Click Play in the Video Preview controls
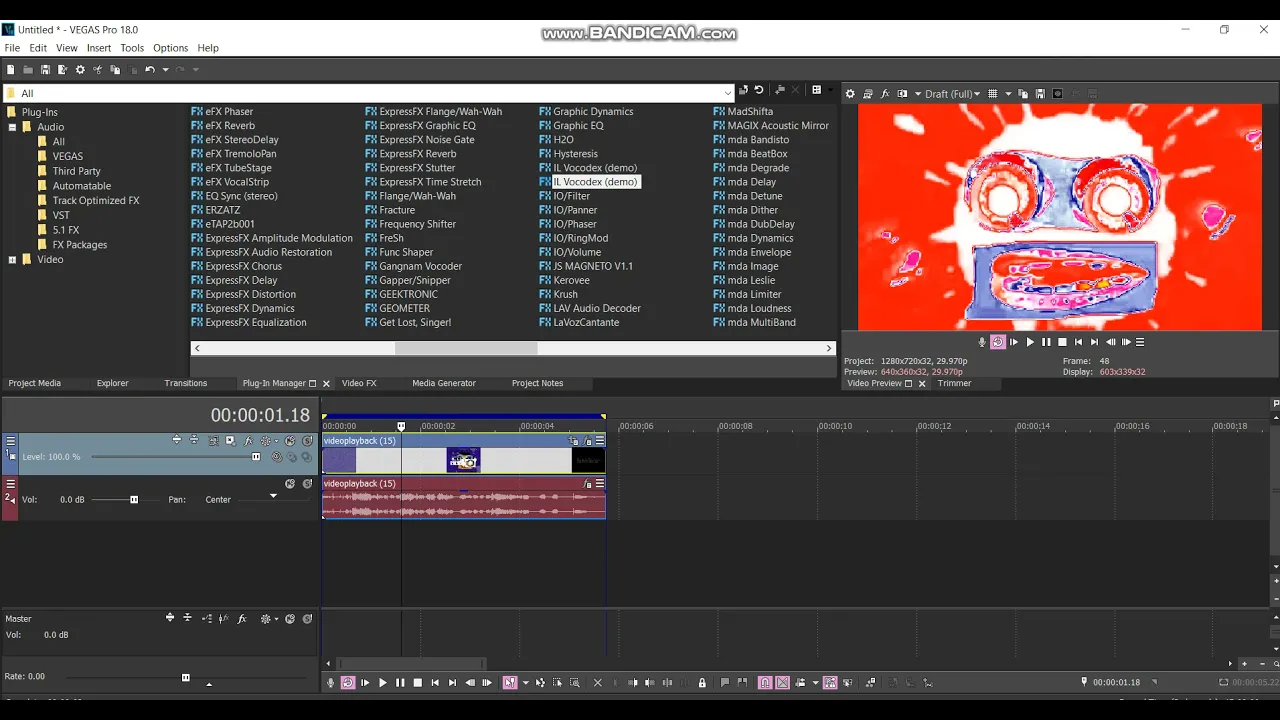 (1030, 342)
